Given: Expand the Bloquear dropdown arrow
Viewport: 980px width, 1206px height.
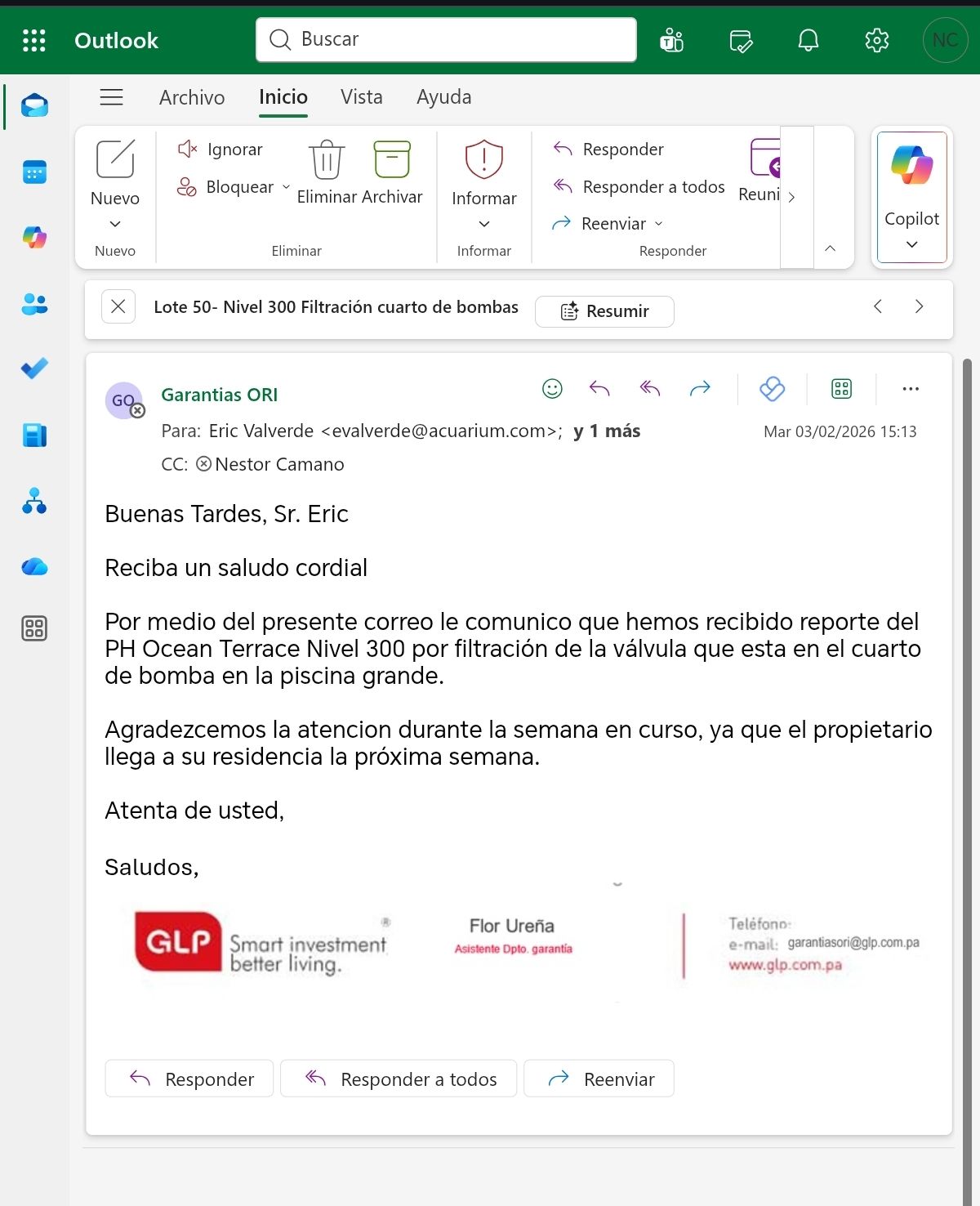Looking at the screenshot, I should pos(286,187).
